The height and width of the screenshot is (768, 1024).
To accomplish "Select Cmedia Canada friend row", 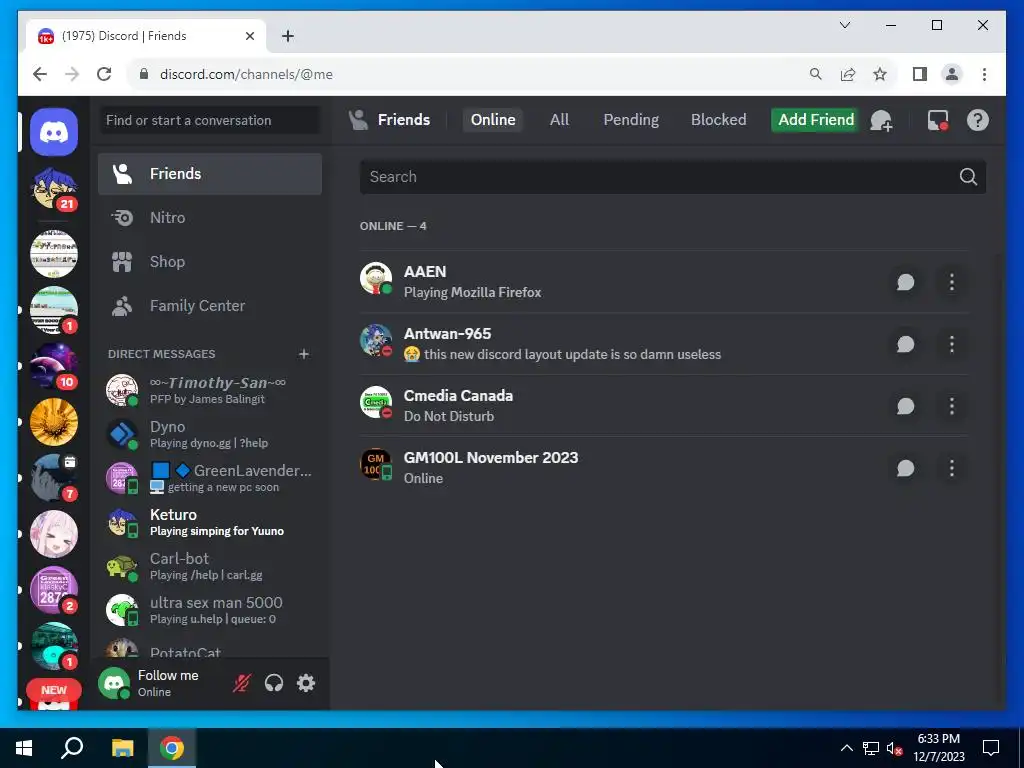I will 664,406.
